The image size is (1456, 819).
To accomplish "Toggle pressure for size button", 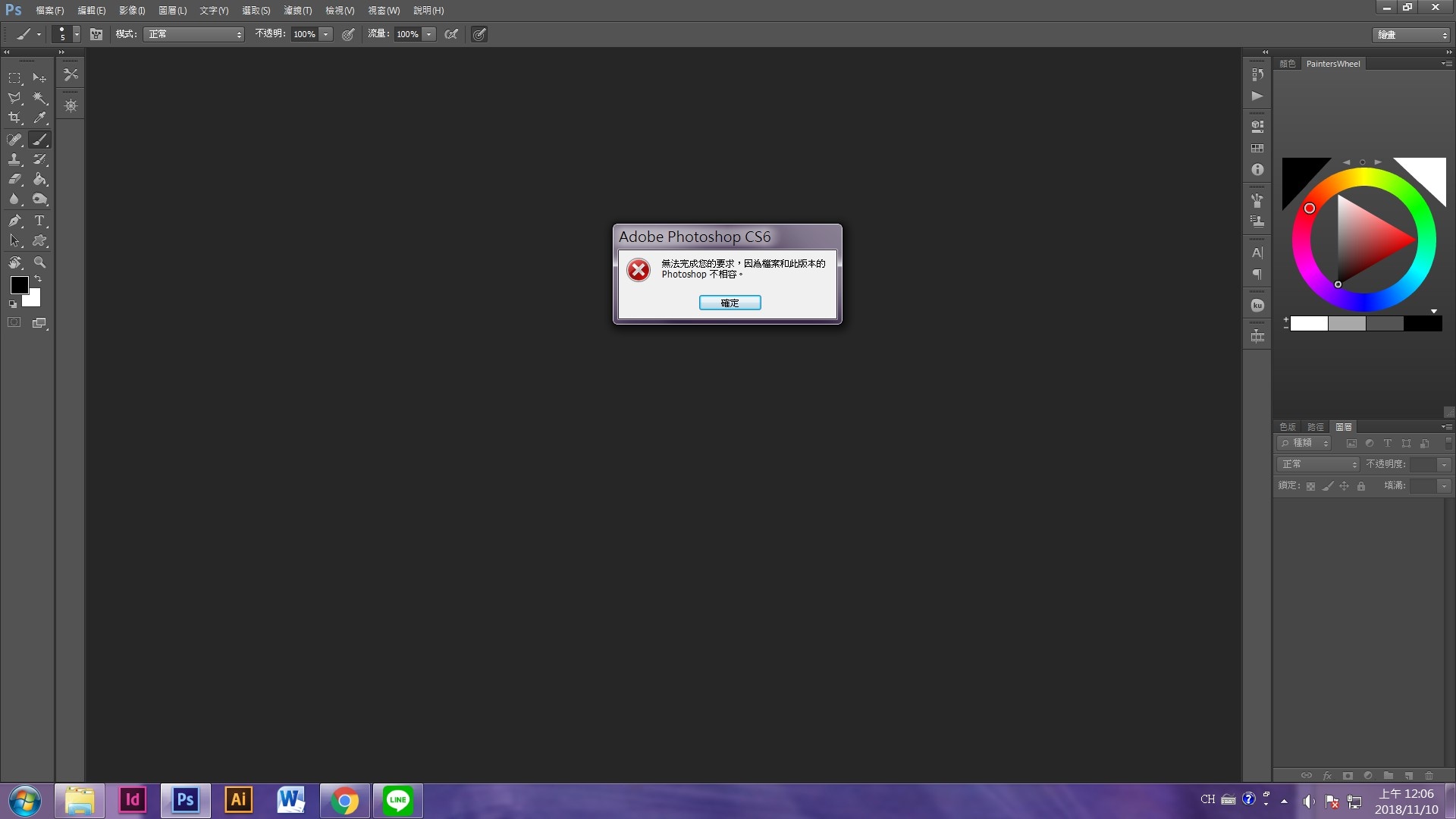I will point(479,34).
